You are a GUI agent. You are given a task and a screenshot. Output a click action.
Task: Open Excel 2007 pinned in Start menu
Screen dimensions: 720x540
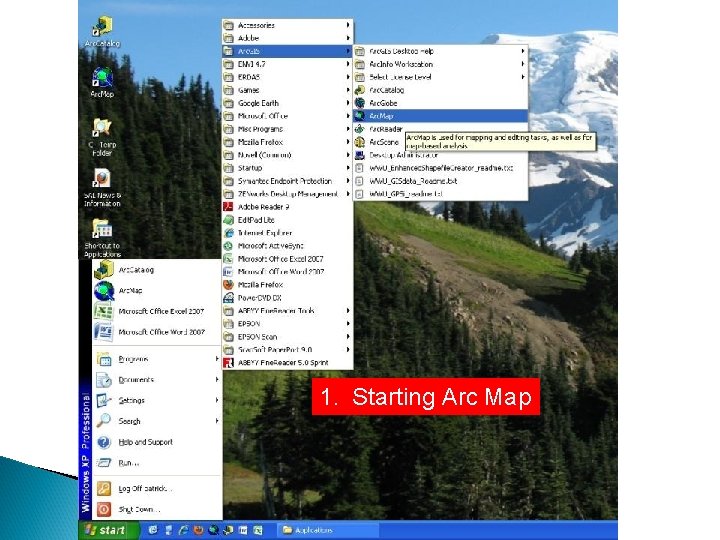[157, 311]
